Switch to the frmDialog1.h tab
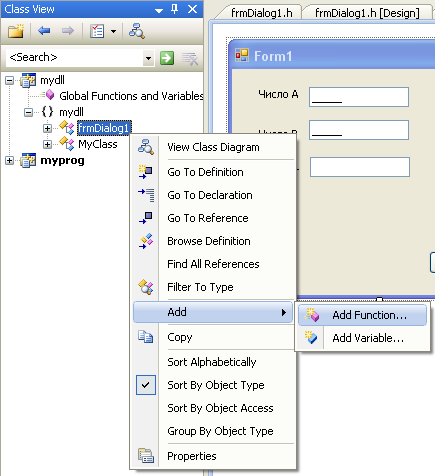Screen dimensions: 435x476 [x=261, y=13]
